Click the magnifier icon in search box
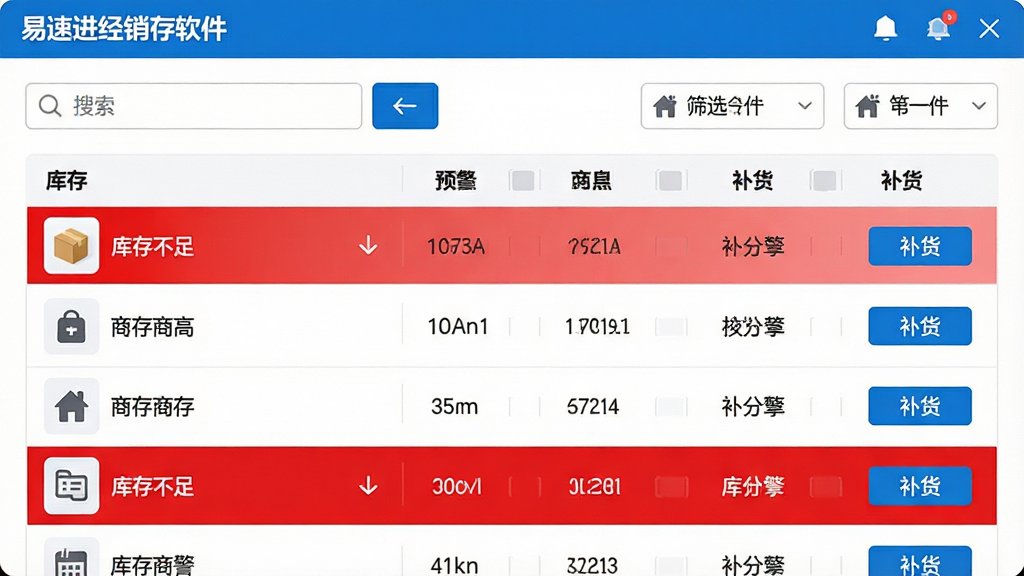Viewport: 1024px width, 576px height. point(50,106)
